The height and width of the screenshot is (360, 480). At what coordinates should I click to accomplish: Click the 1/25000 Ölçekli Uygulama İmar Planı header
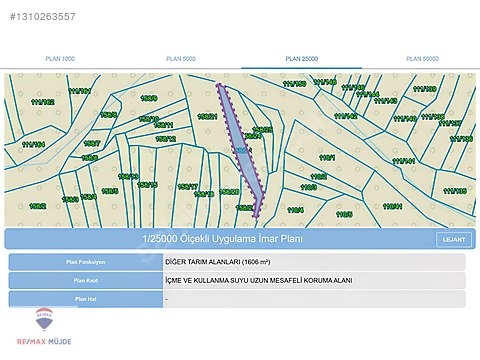pyautogui.click(x=223, y=239)
